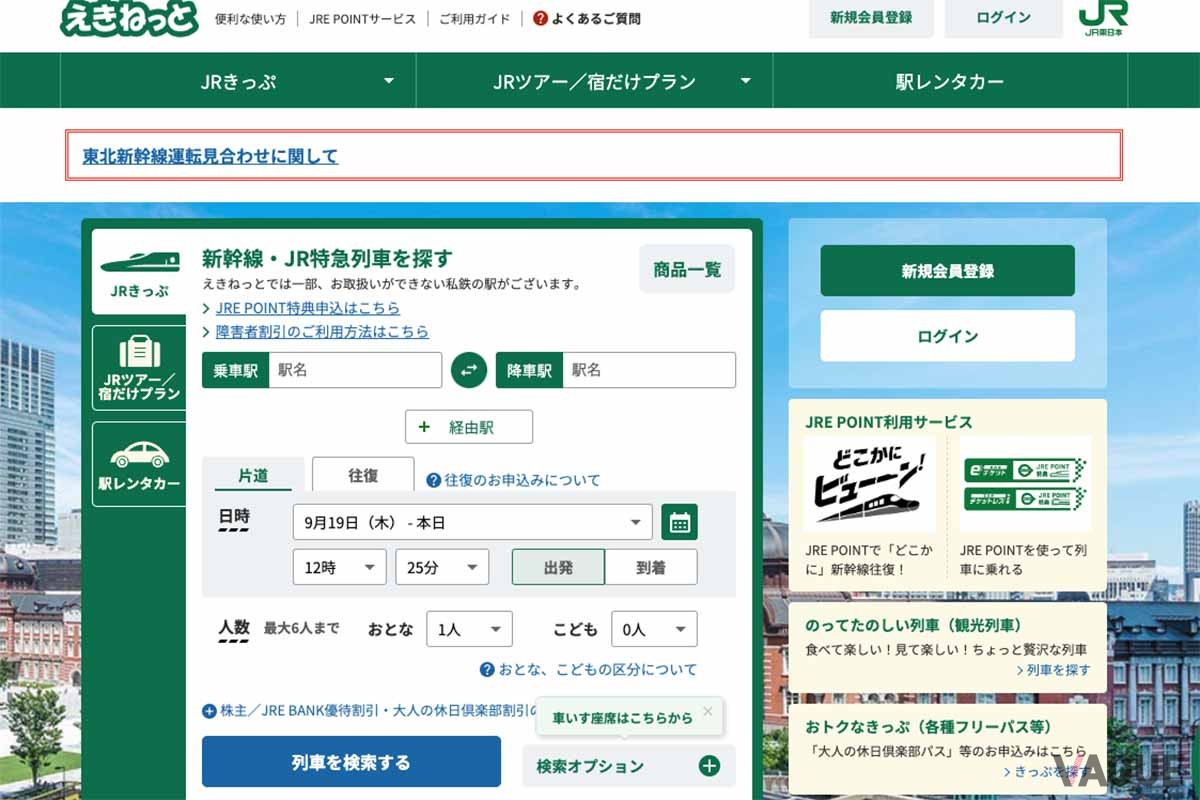This screenshot has width=1200, height=800.
Task: Click the 乗車駅 station name field
Action: 354,370
